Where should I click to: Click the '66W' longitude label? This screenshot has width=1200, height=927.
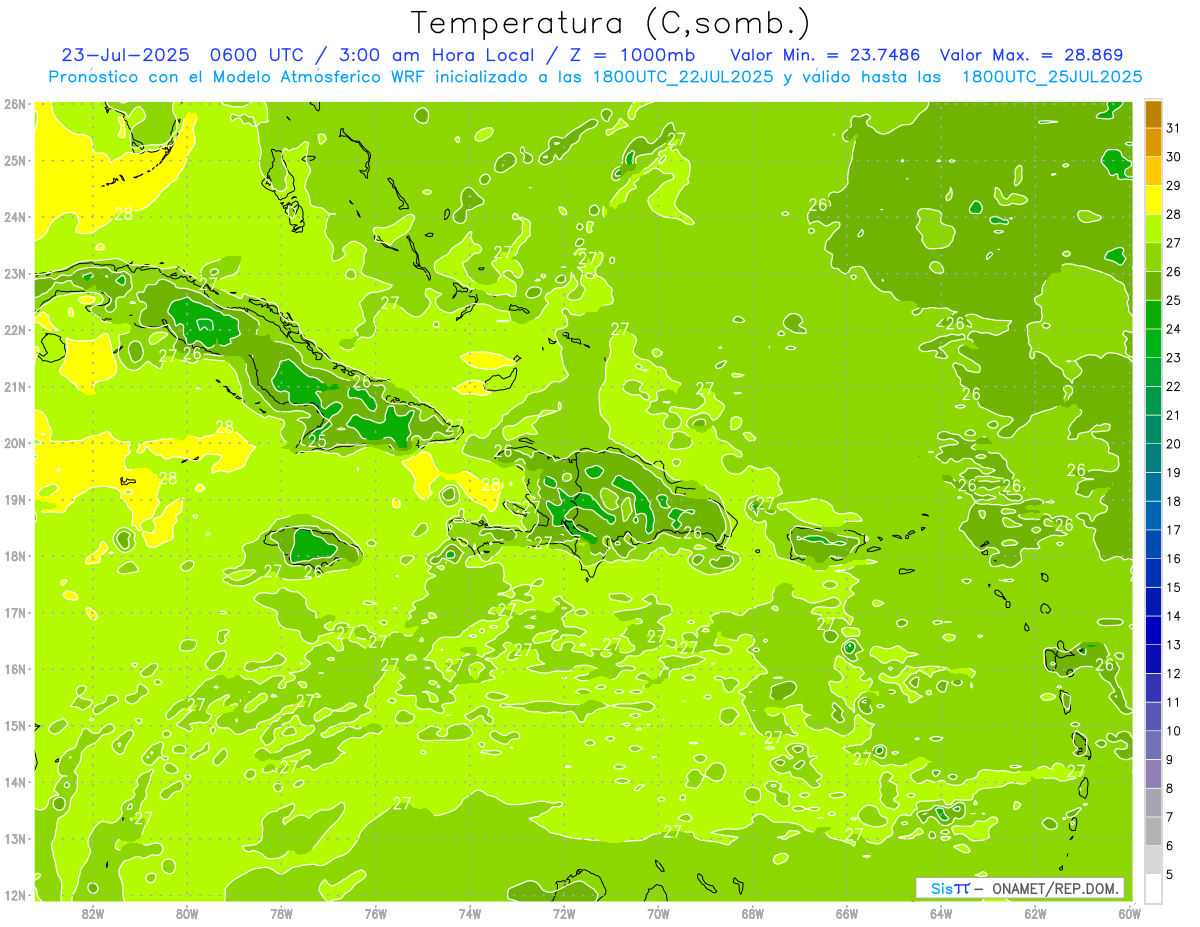coord(847,912)
